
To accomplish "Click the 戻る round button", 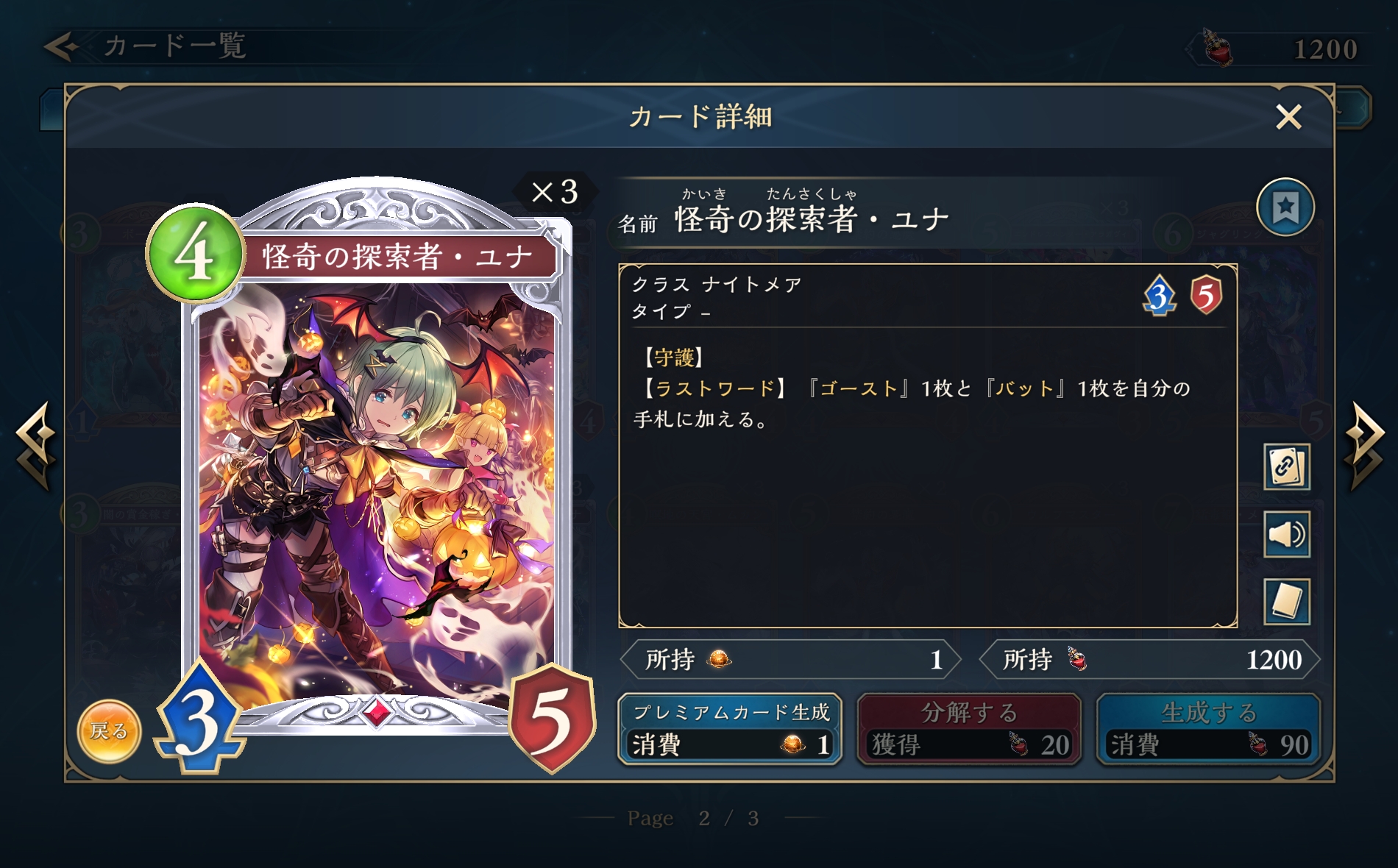I will coord(109,731).
